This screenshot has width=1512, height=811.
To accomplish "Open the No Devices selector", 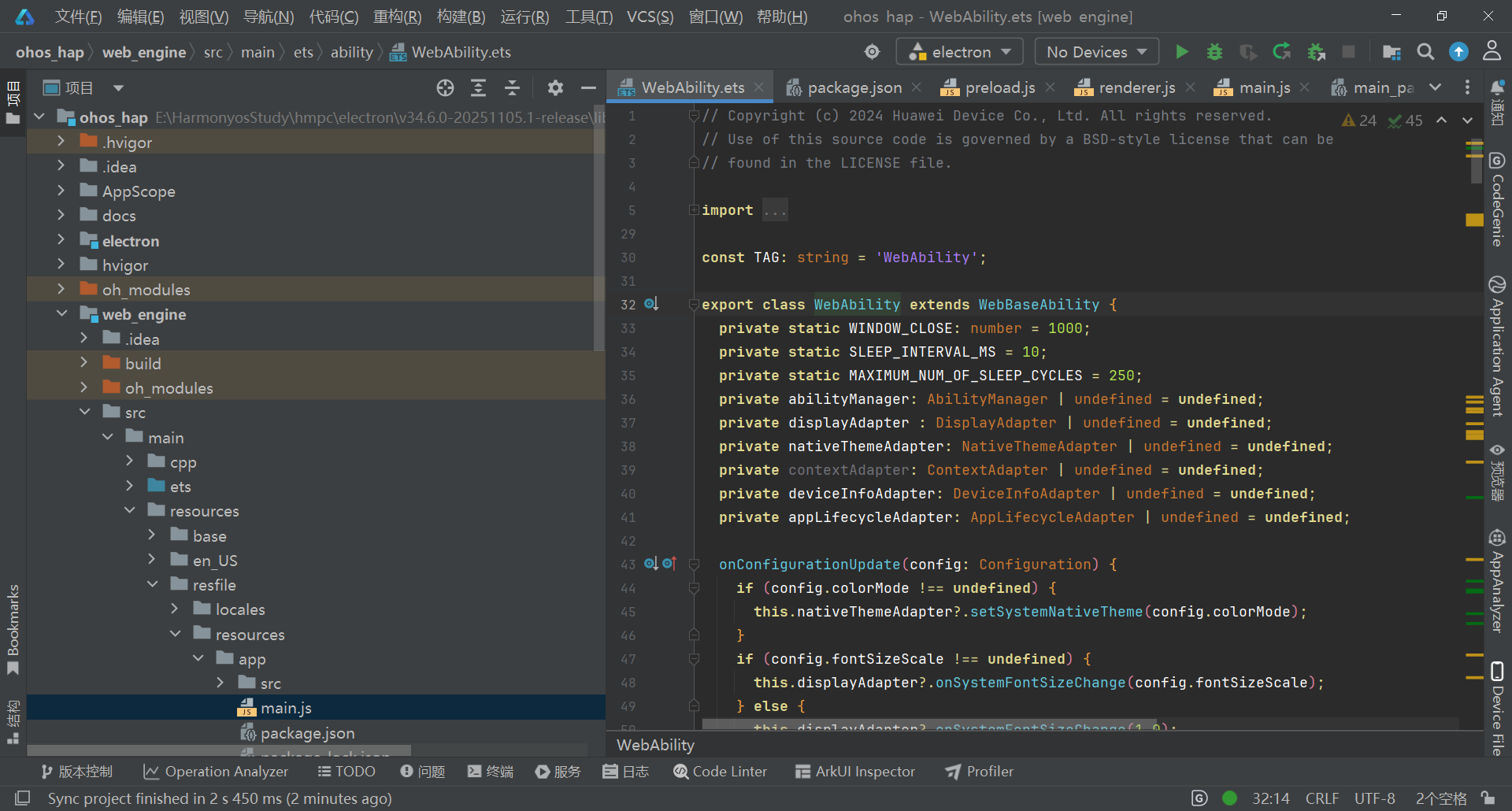I will [1096, 52].
